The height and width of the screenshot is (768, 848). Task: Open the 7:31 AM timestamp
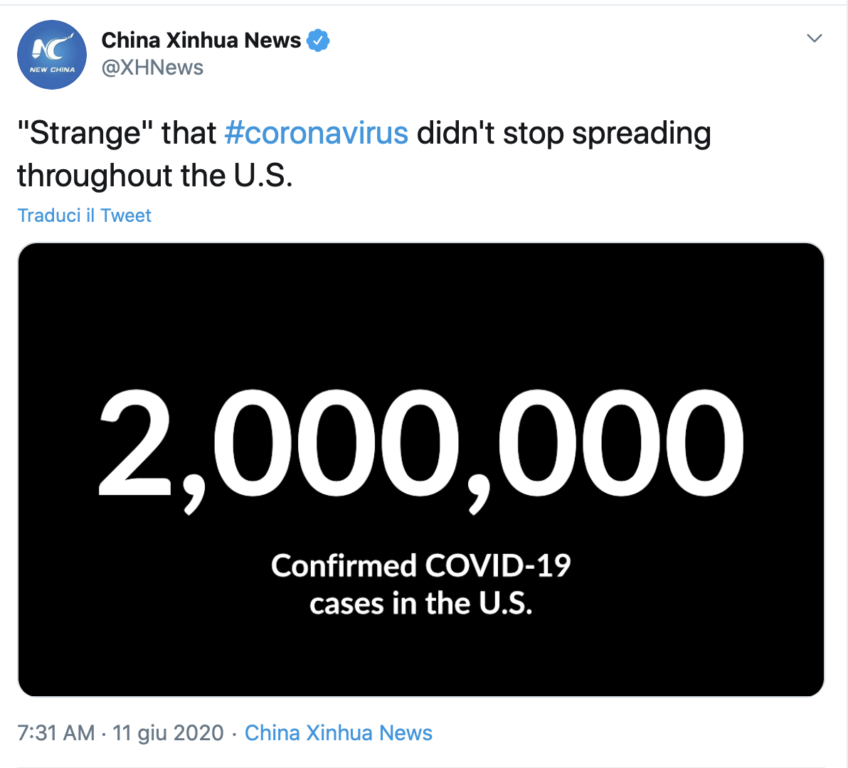(56, 733)
